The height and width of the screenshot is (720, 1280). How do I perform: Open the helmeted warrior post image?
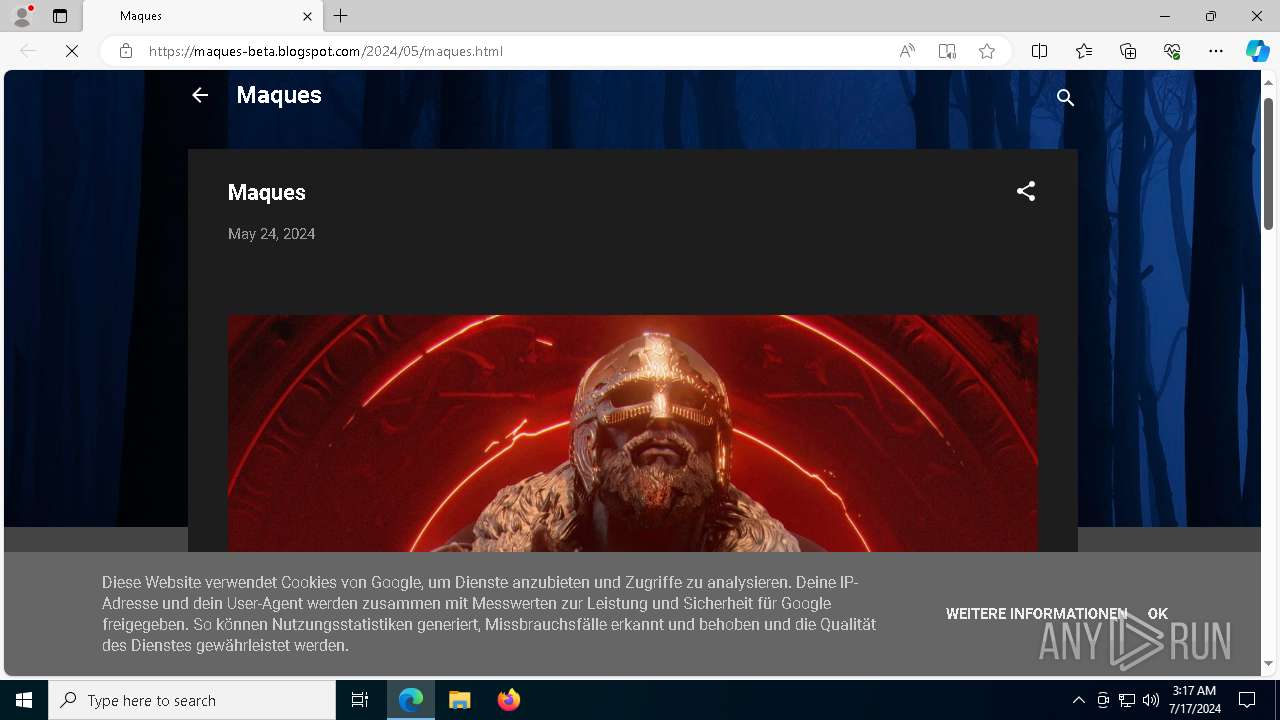click(x=633, y=433)
